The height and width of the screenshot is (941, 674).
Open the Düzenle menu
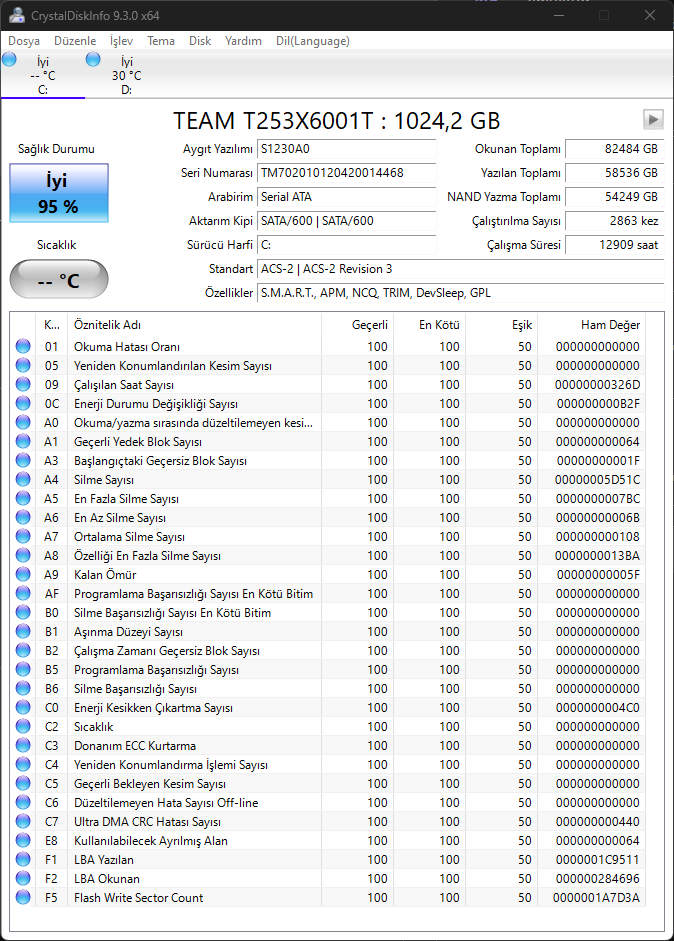click(x=75, y=41)
